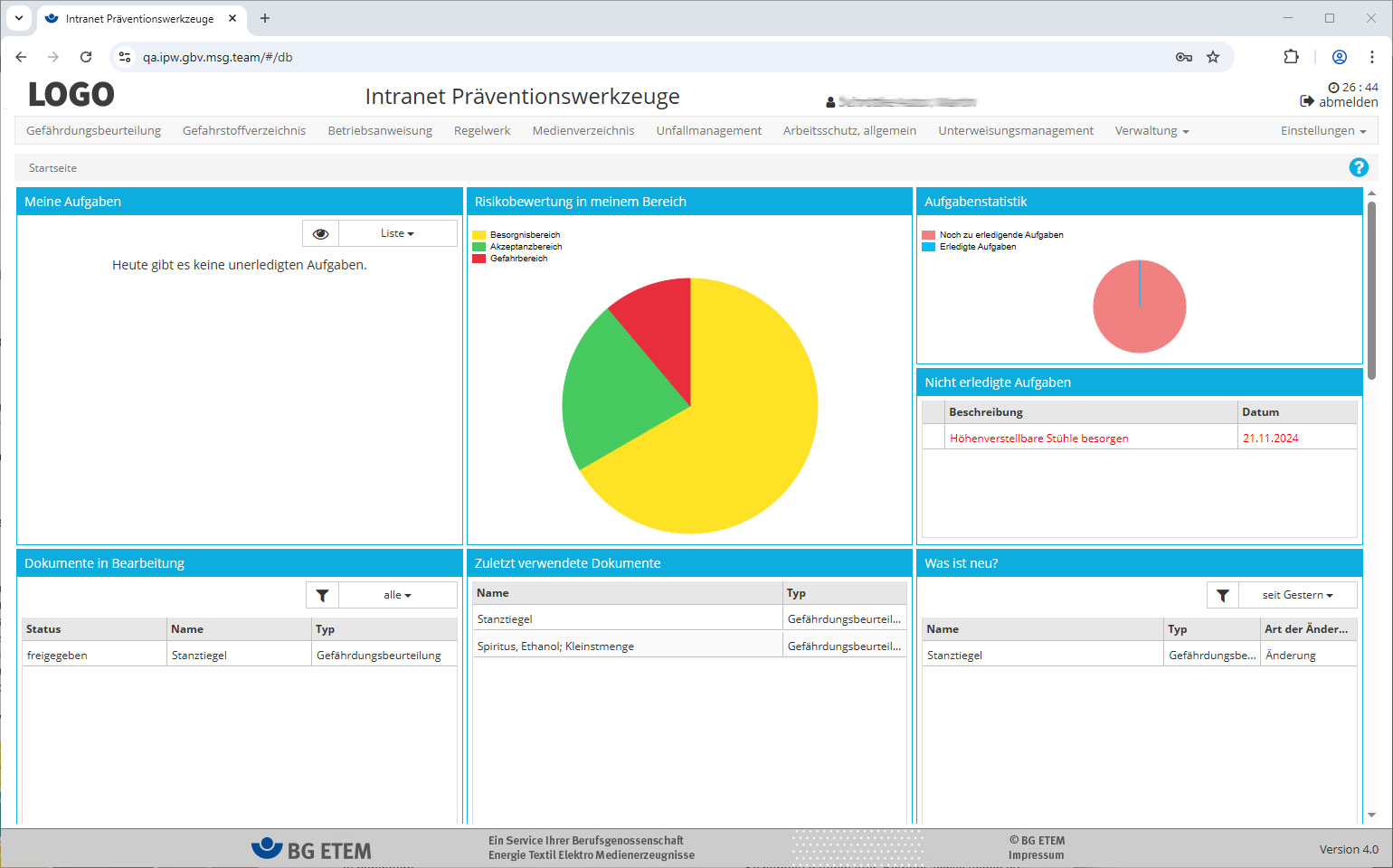Bookmark this page with the star icon
The image size is (1393, 868).
coord(1213,57)
